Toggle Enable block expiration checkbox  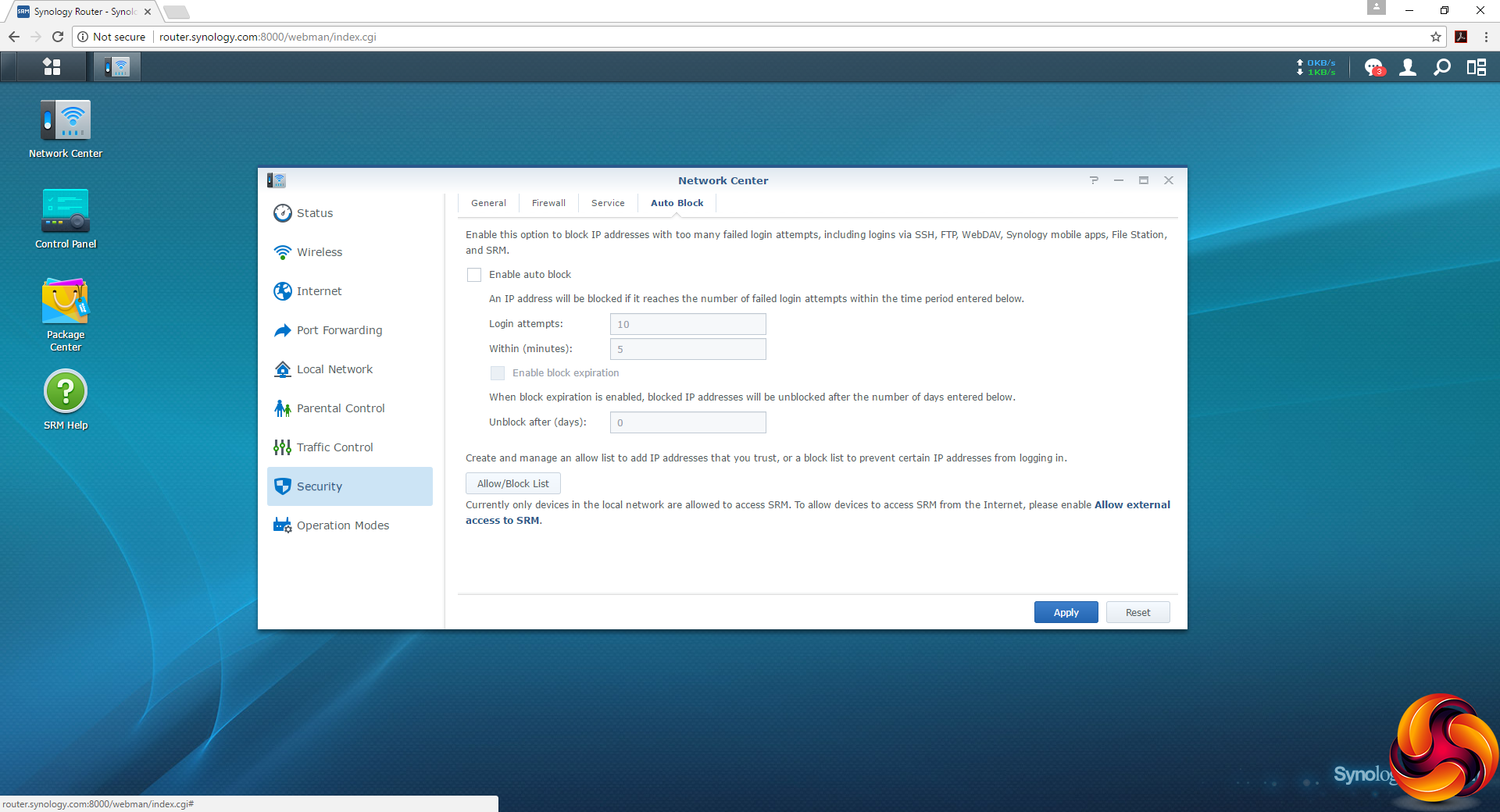pyautogui.click(x=498, y=373)
